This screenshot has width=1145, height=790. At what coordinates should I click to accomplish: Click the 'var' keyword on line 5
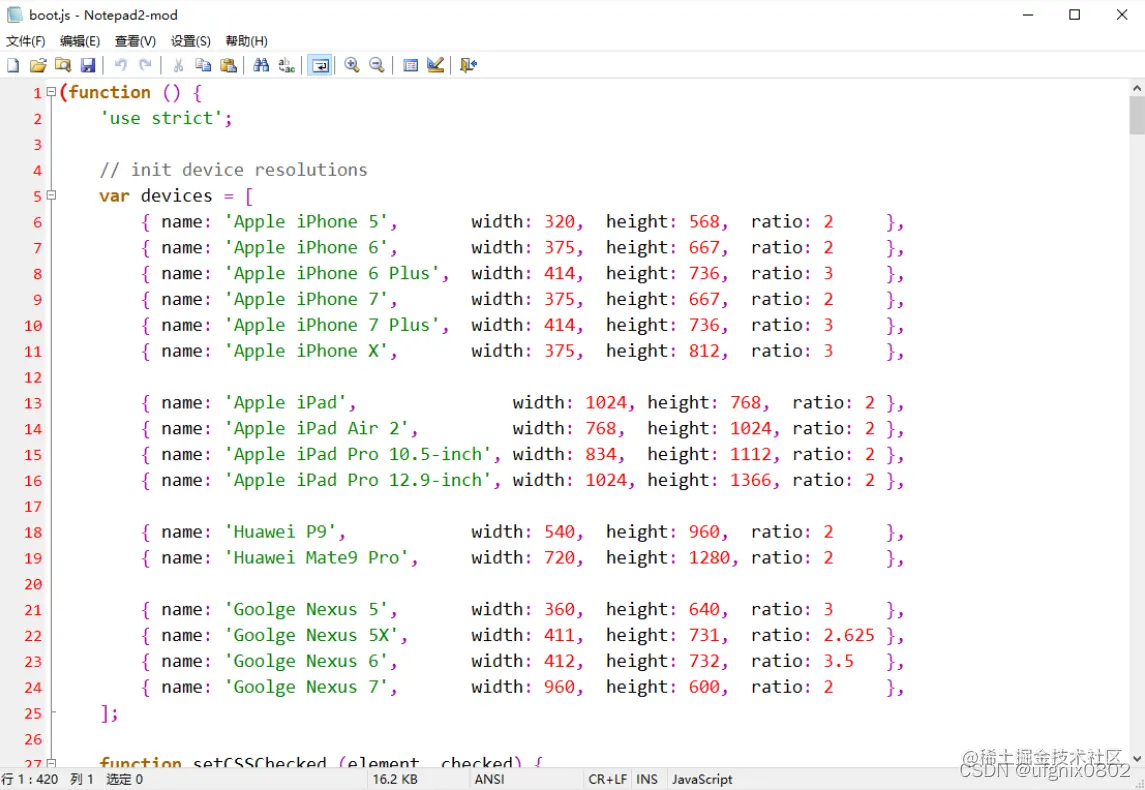115,196
